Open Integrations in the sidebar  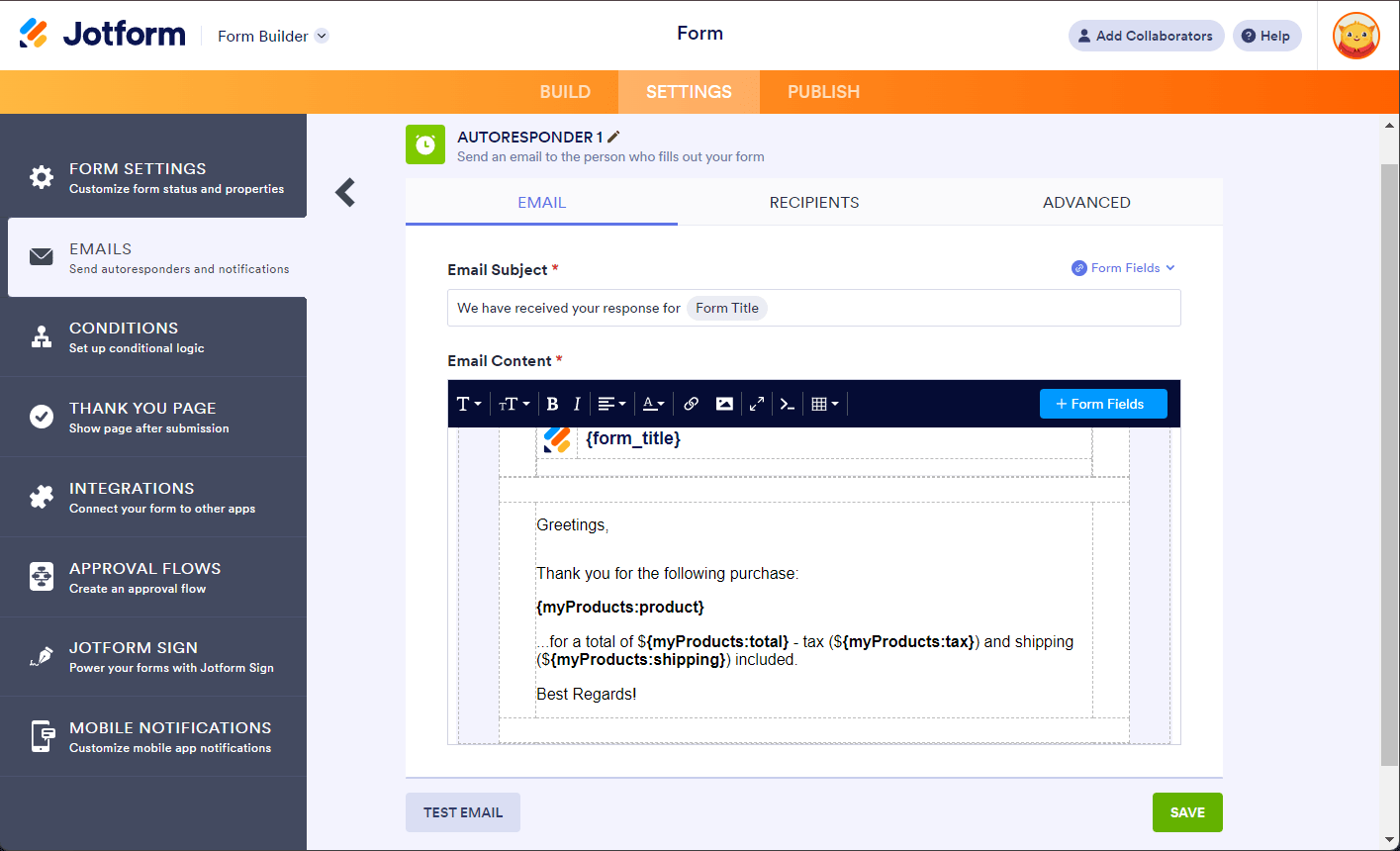coord(153,497)
